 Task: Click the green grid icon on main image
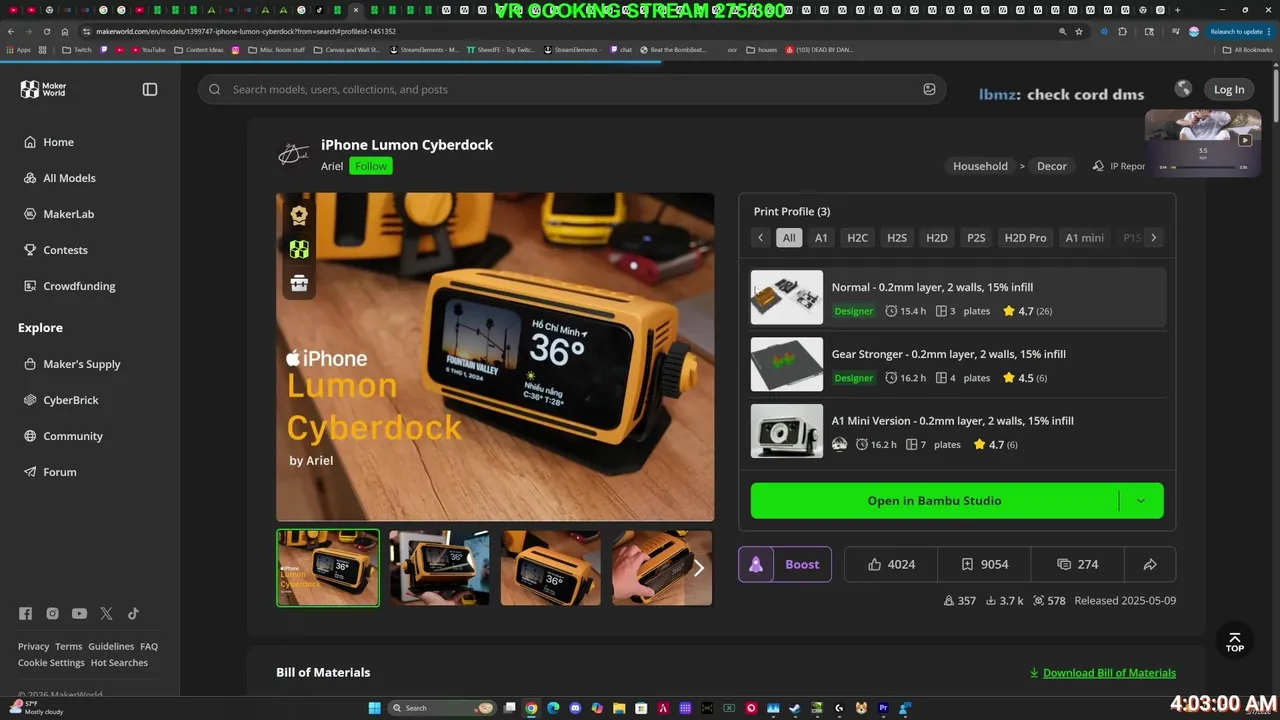(x=299, y=249)
